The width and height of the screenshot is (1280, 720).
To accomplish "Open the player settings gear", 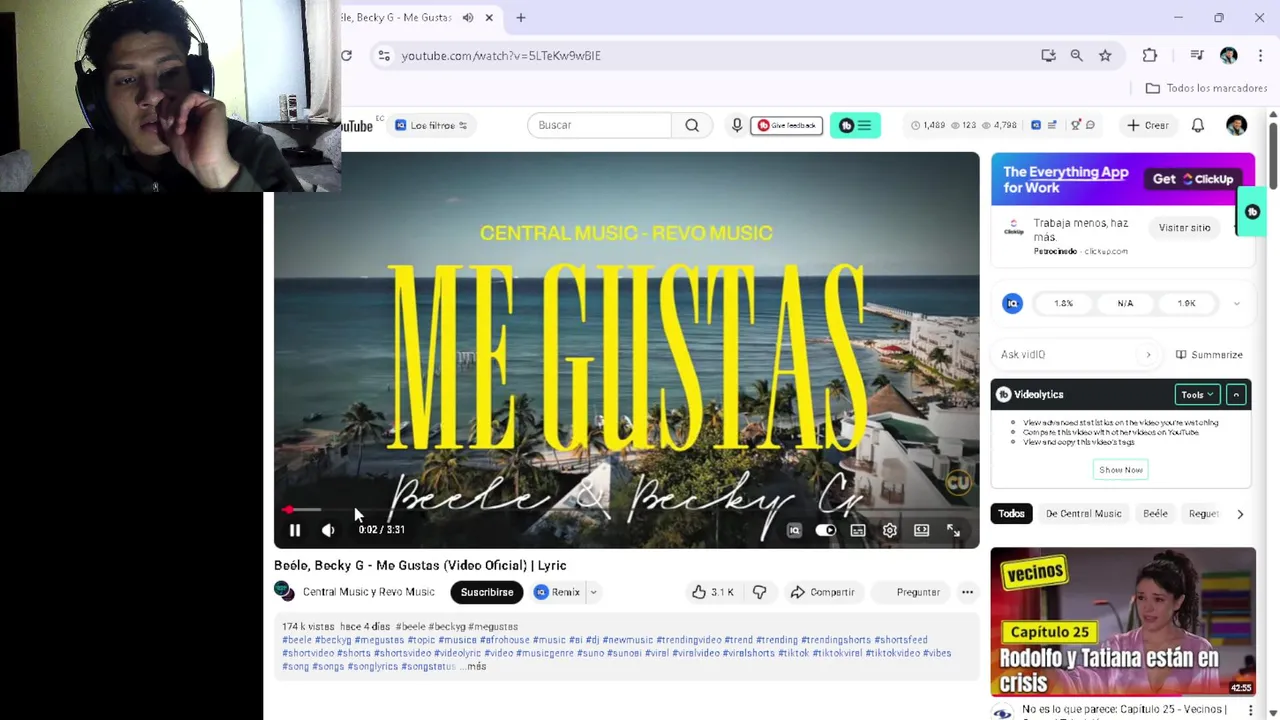I will point(890,530).
